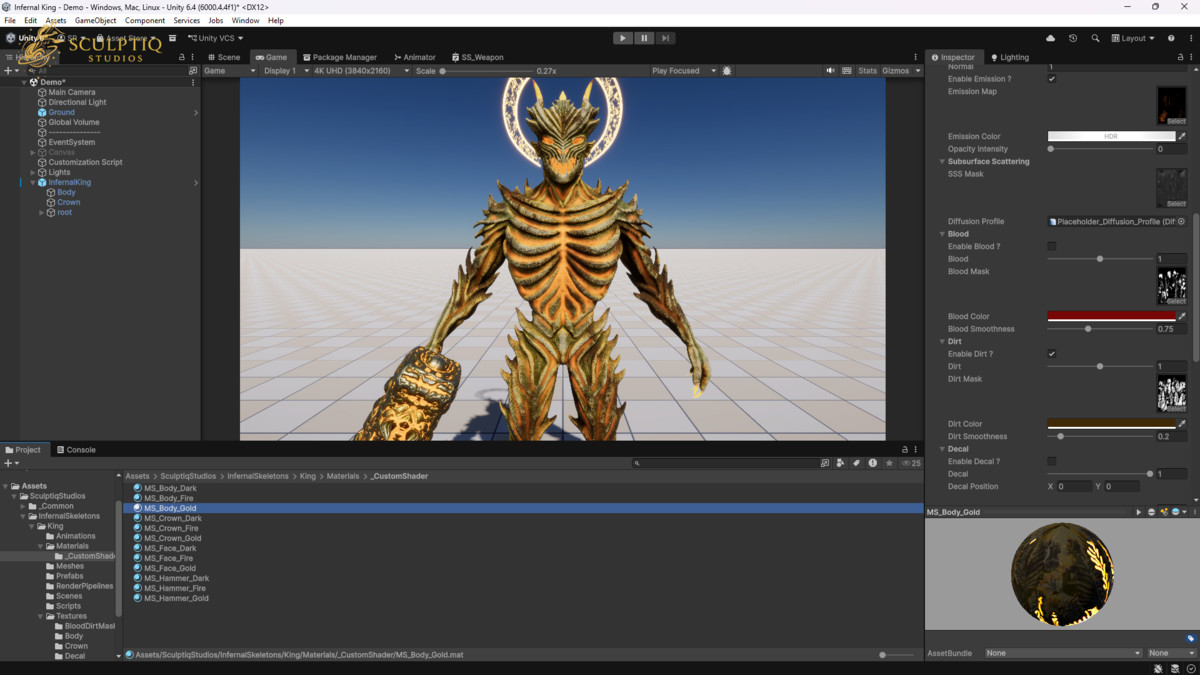This screenshot has height=675, width=1200.
Task: Open the Hierarchy search-in-window icon
Action: click(x=193, y=71)
